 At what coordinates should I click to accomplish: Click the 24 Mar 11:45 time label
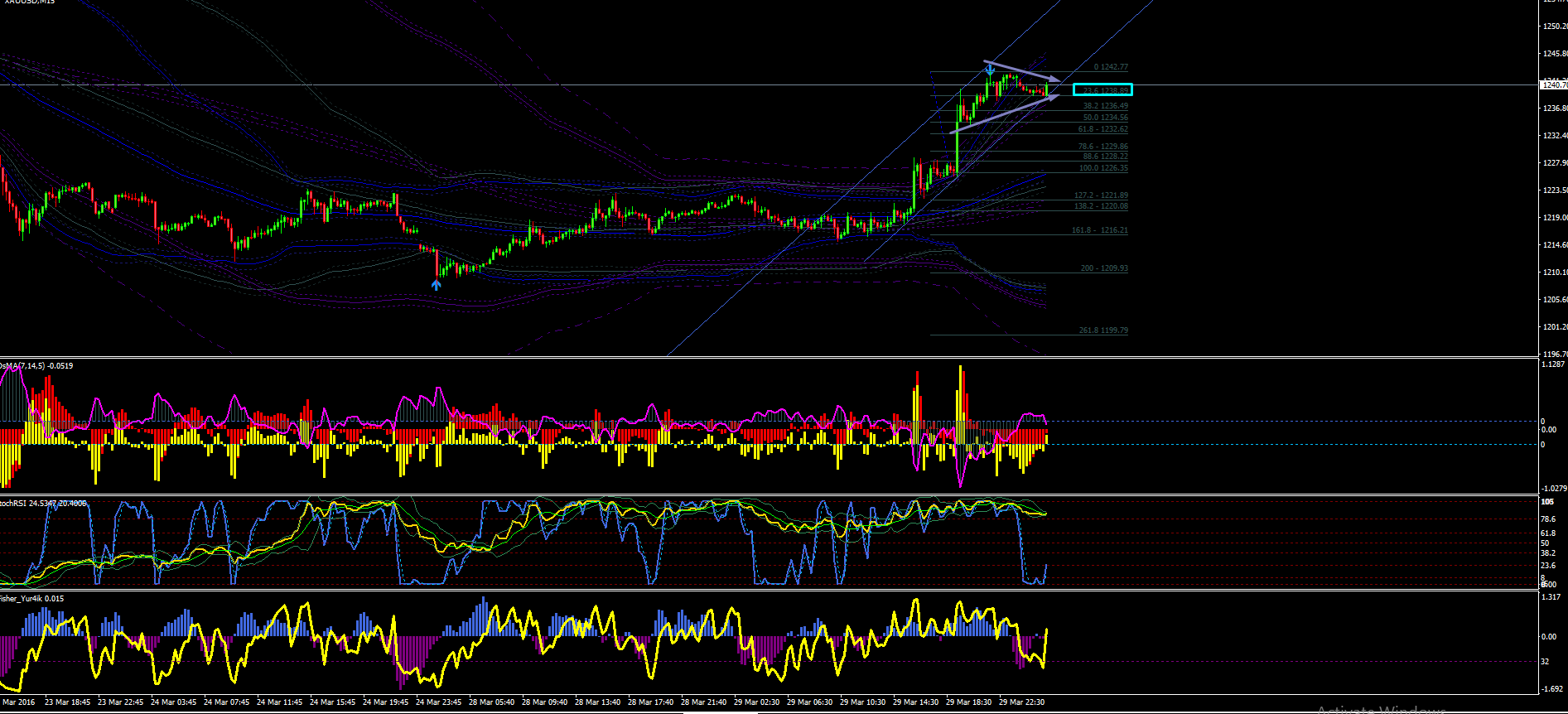280,702
